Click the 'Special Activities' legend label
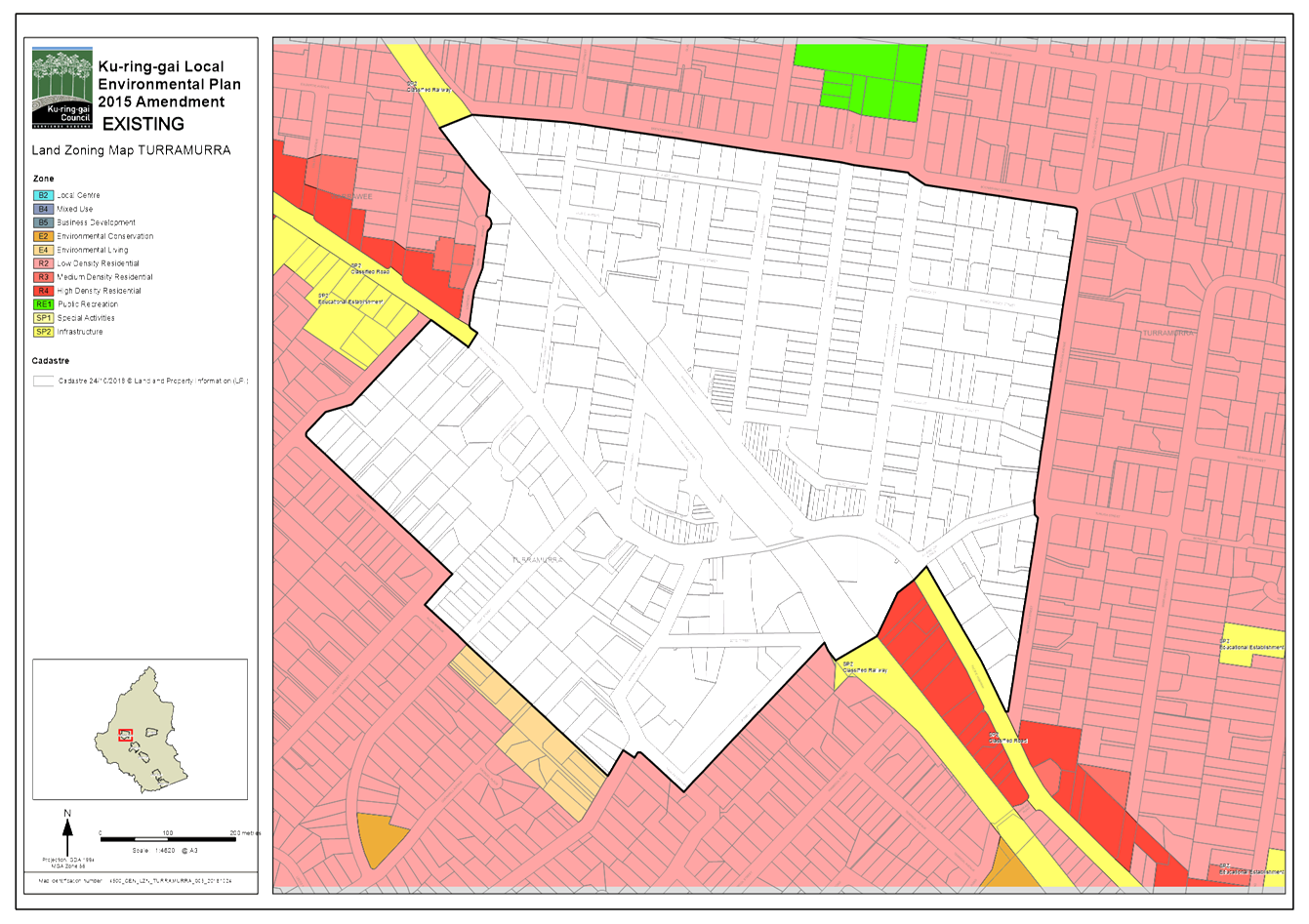The height and width of the screenshot is (924, 1309). [x=86, y=318]
